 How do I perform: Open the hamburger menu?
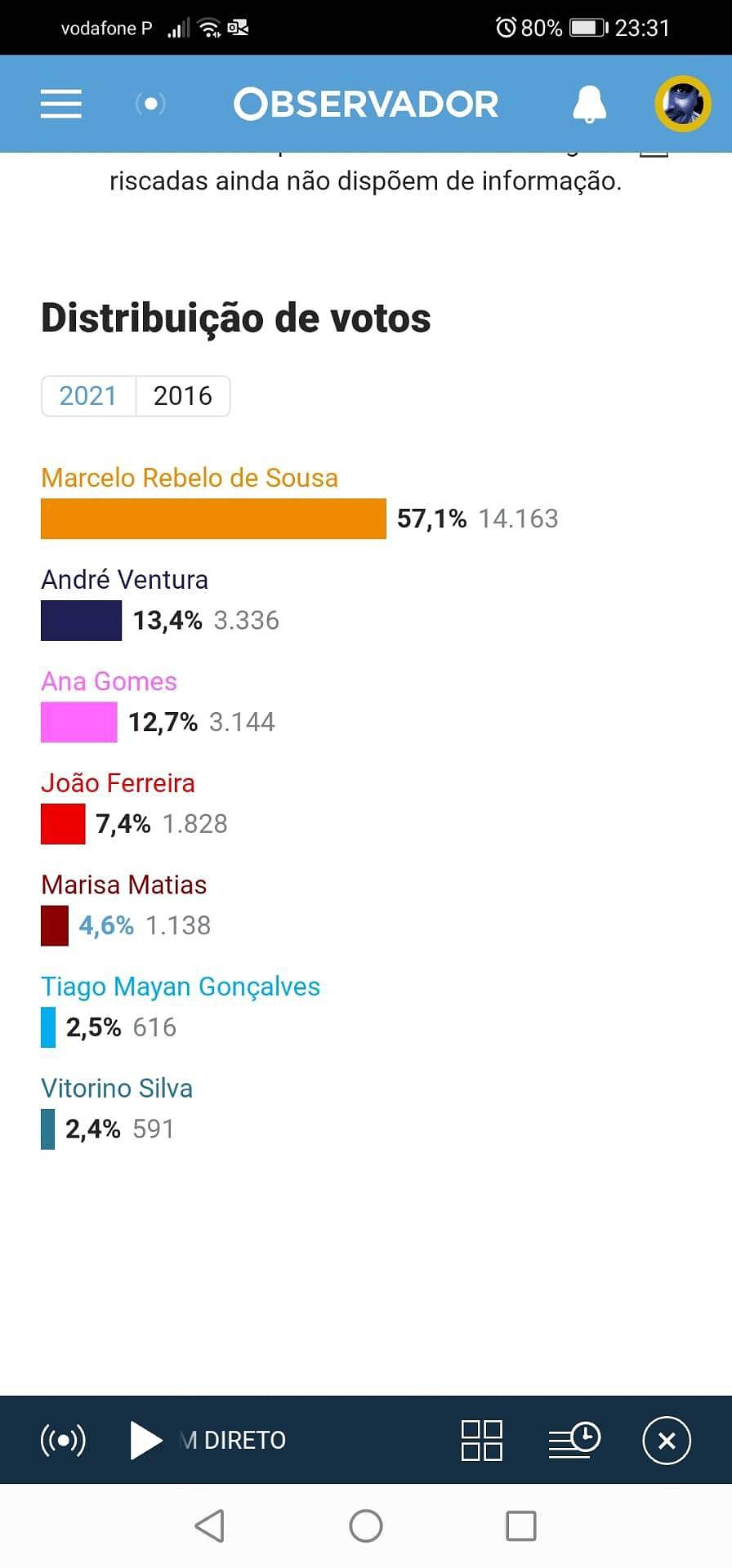point(61,104)
